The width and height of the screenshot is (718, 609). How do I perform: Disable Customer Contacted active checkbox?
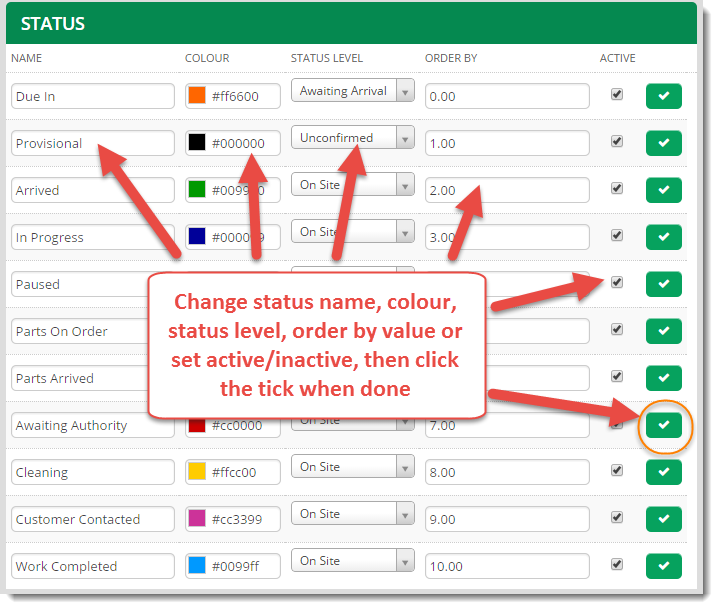[x=617, y=517]
